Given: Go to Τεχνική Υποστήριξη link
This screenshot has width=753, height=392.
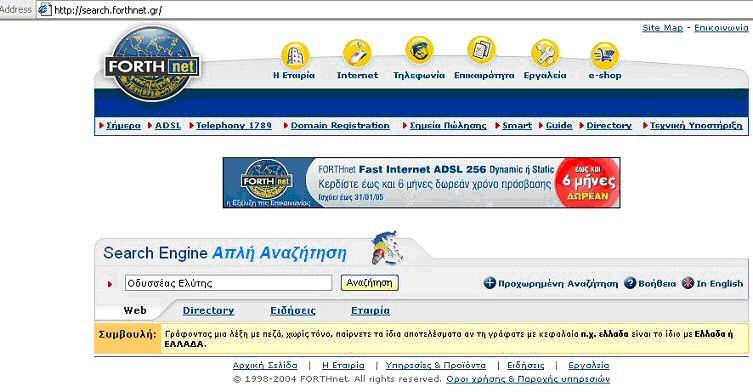Looking at the screenshot, I should coord(696,125).
